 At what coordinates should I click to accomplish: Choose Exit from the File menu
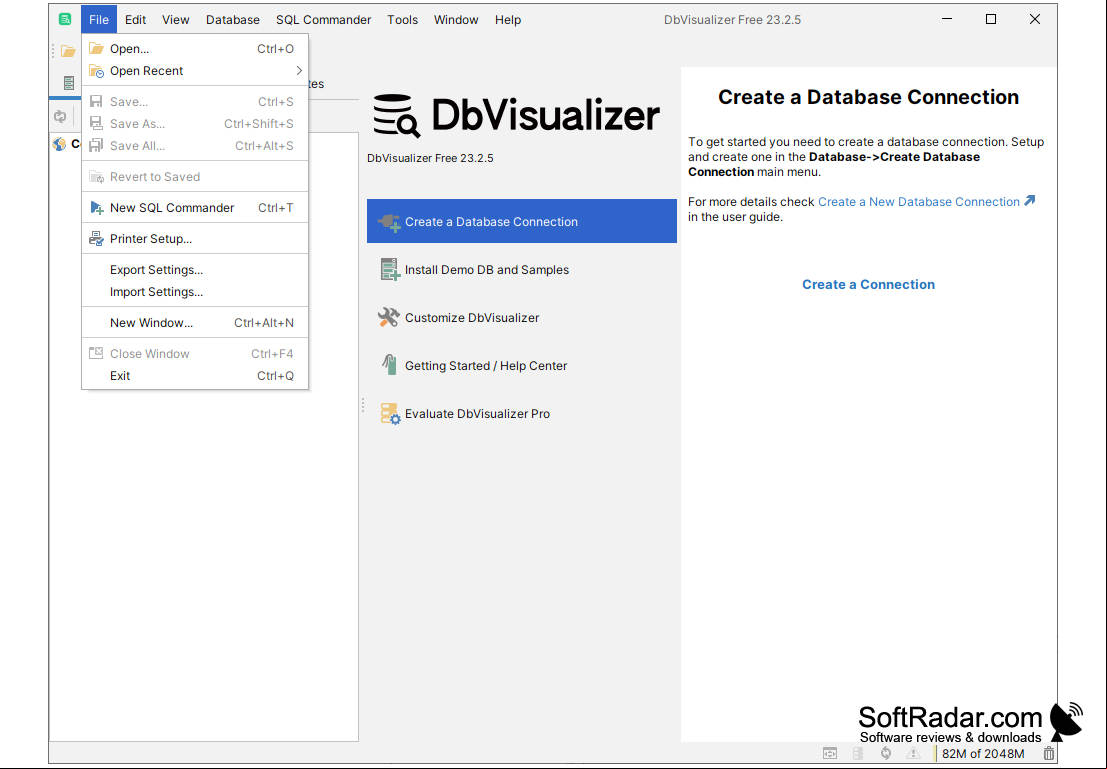tap(195, 376)
